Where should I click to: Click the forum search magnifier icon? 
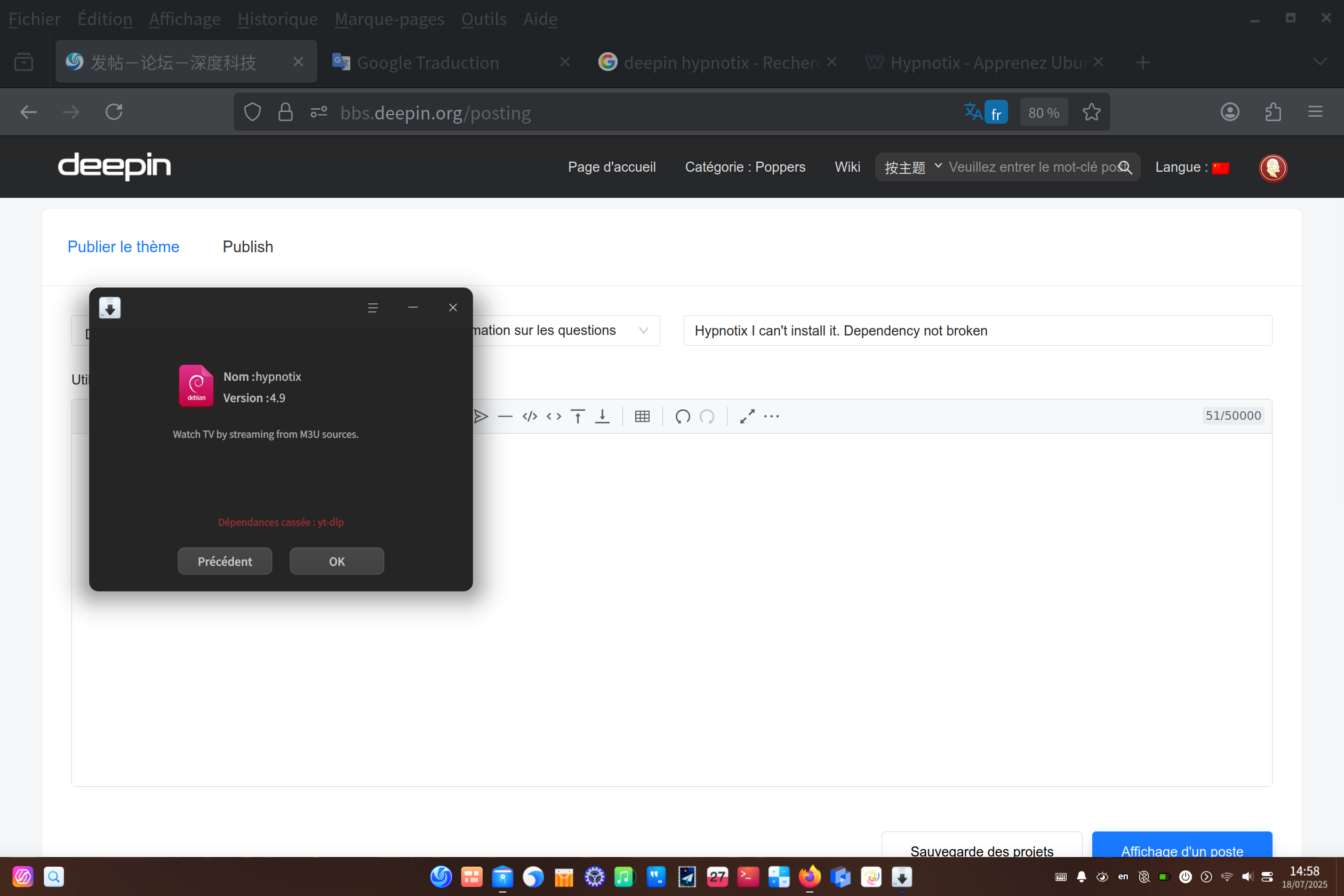(1125, 167)
